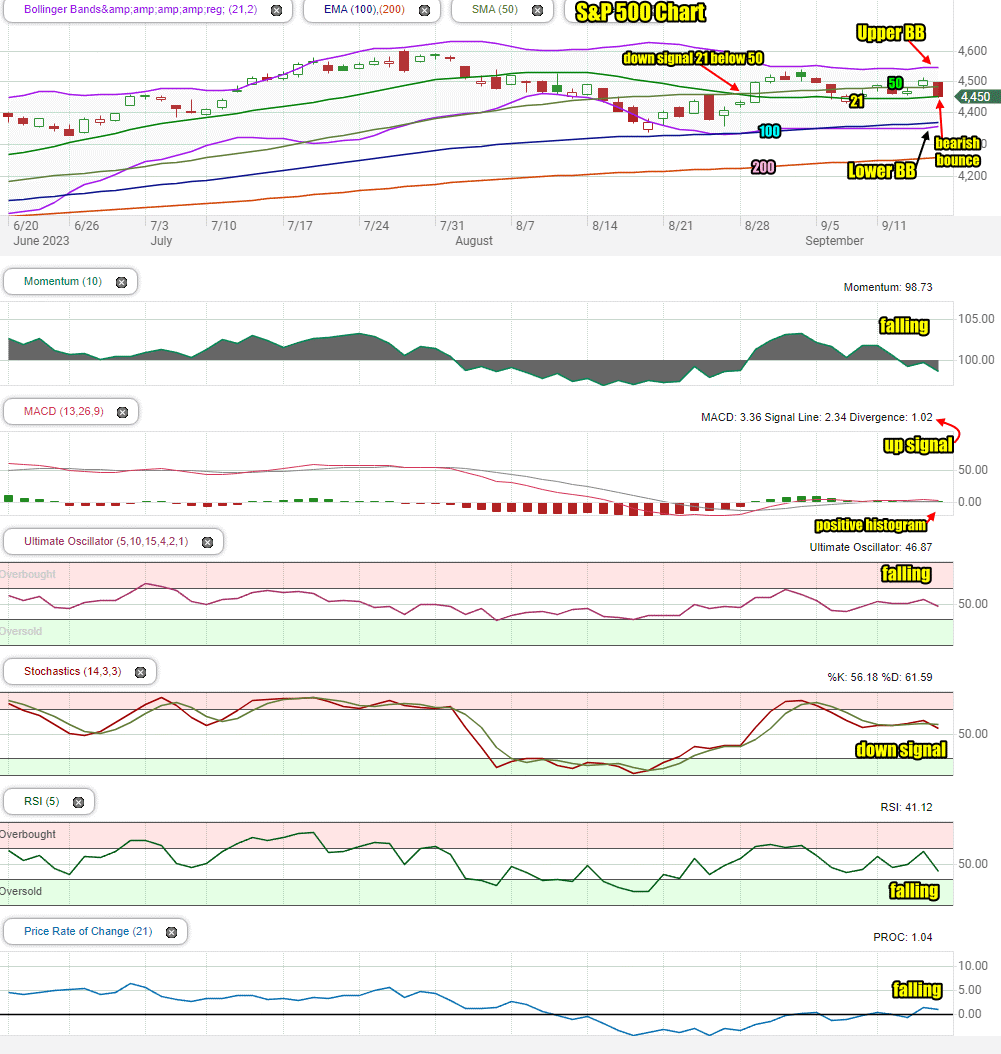Click the 'RSI: 41.12' readout
The height and width of the screenshot is (1054, 1001).
tap(906, 807)
